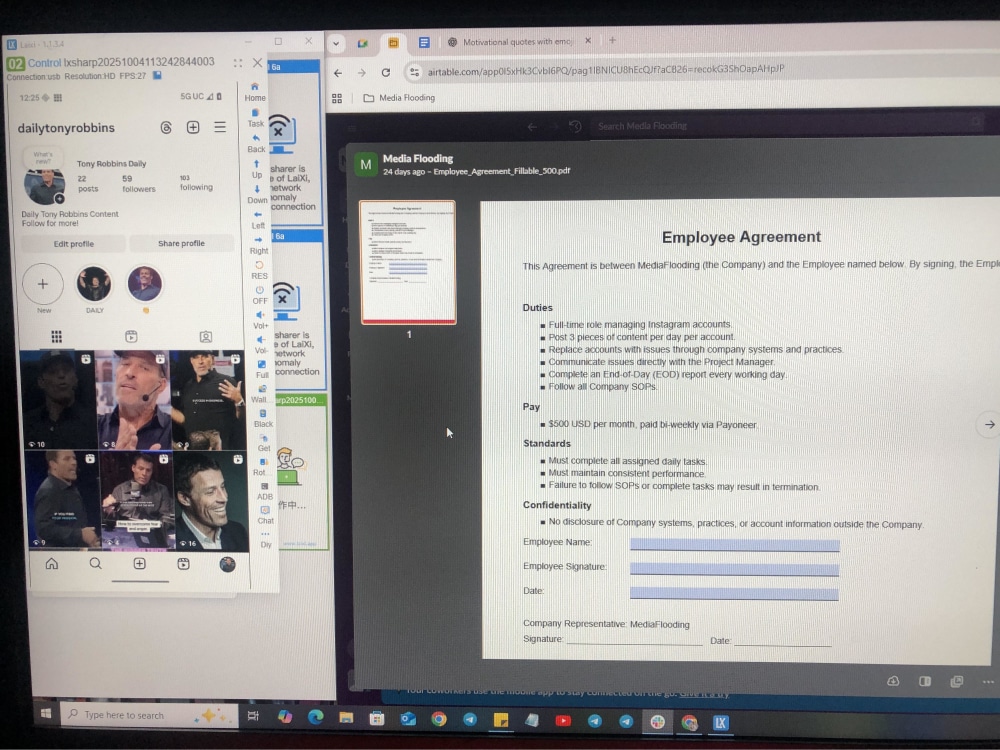Tap Instagram create-new plus icon in header
The height and width of the screenshot is (750, 1000).
click(x=193, y=127)
